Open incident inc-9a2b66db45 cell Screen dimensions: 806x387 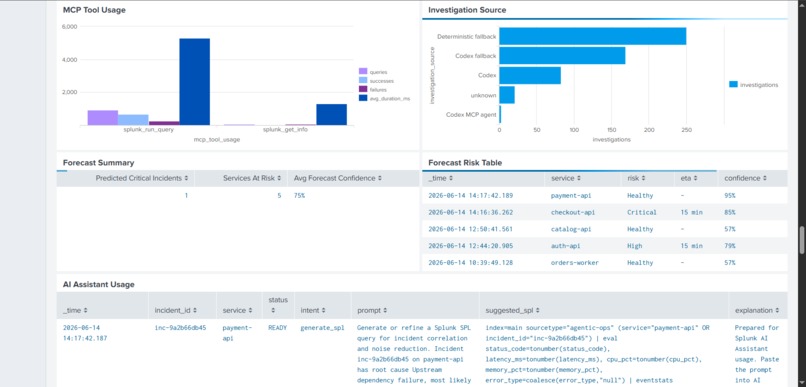[x=180, y=327]
